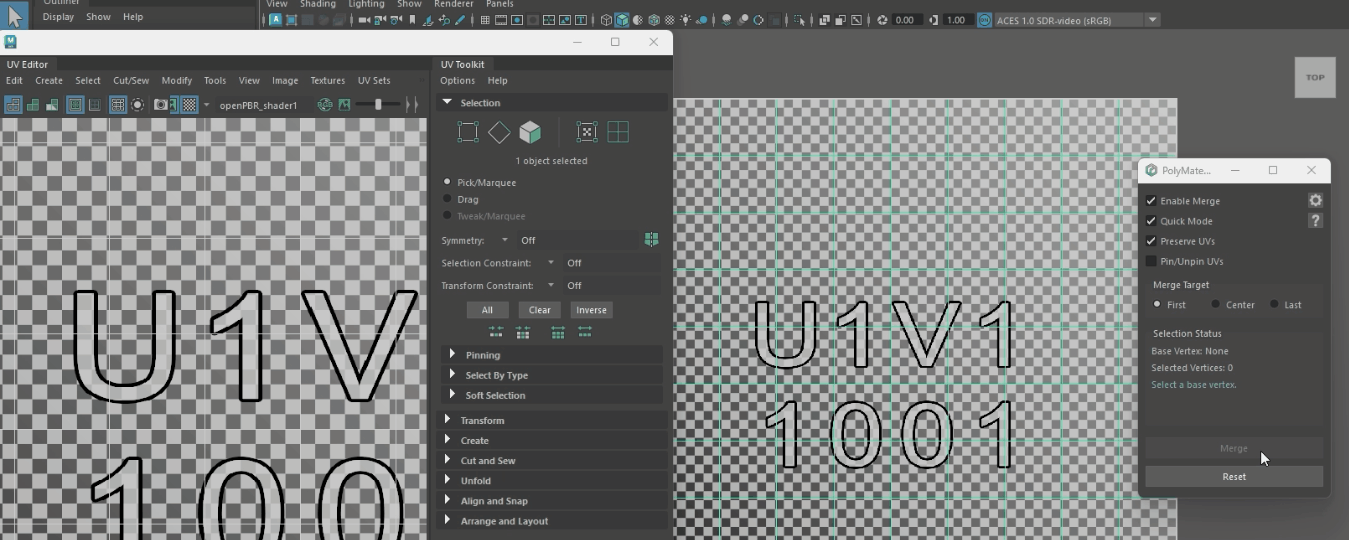Click the texture dimming slider
The height and width of the screenshot is (540, 1349).
coord(378,105)
